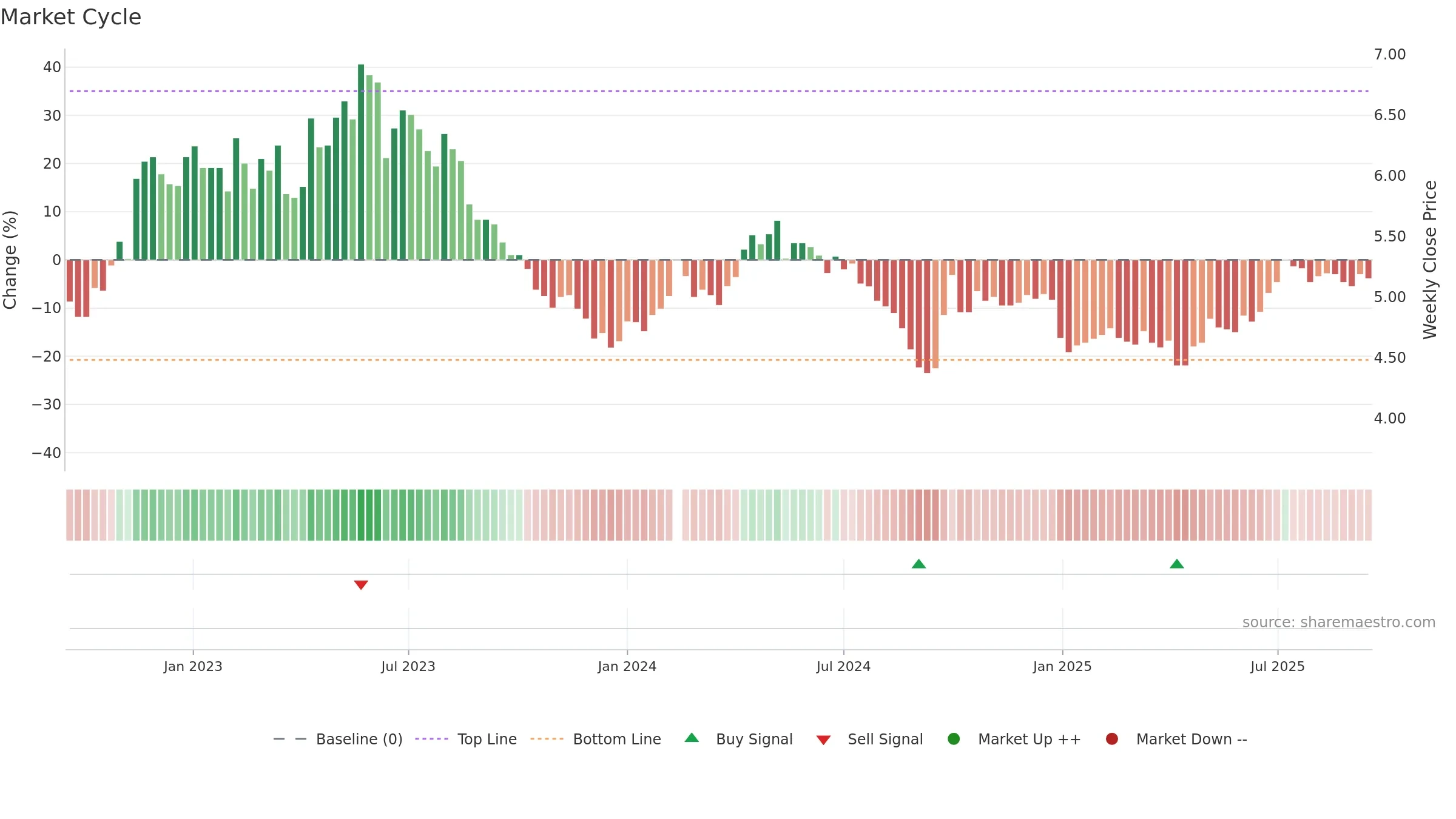Toggle the Sell Signal legend label
The image size is (1456, 819).
coord(885,739)
